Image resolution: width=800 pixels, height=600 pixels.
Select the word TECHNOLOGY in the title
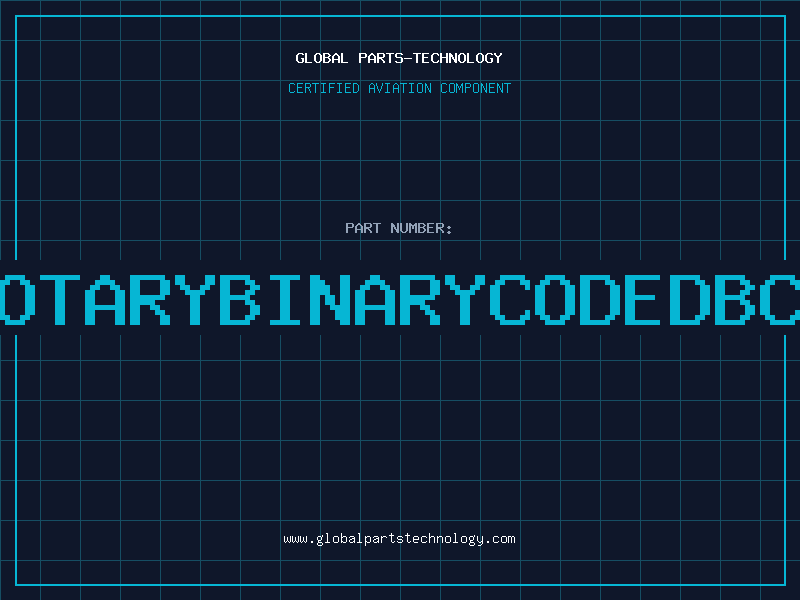tap(458, 58)
